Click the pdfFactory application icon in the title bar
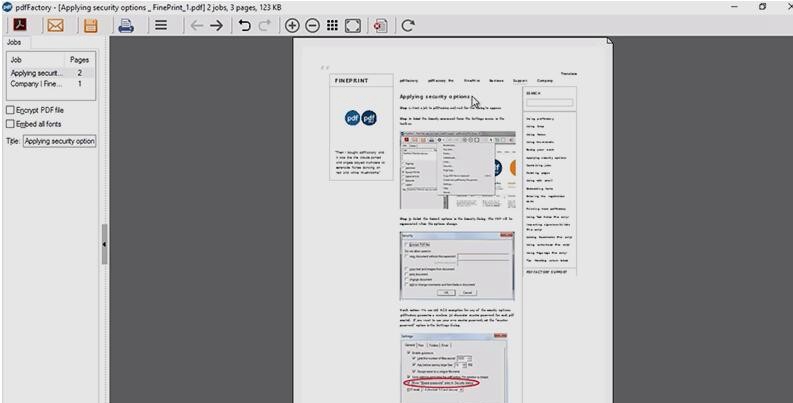This screenshot has width=793, height=403. click(x=7, y=7)
